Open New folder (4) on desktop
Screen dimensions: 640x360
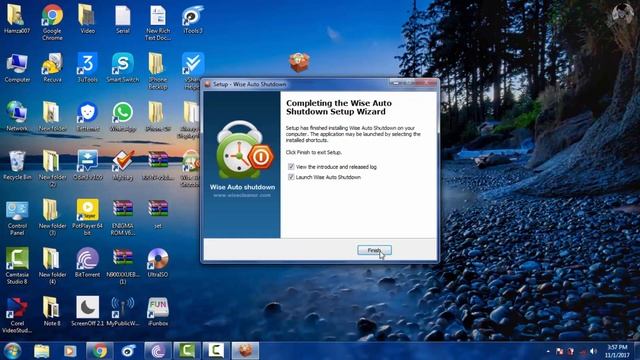[x=52, y=266]
